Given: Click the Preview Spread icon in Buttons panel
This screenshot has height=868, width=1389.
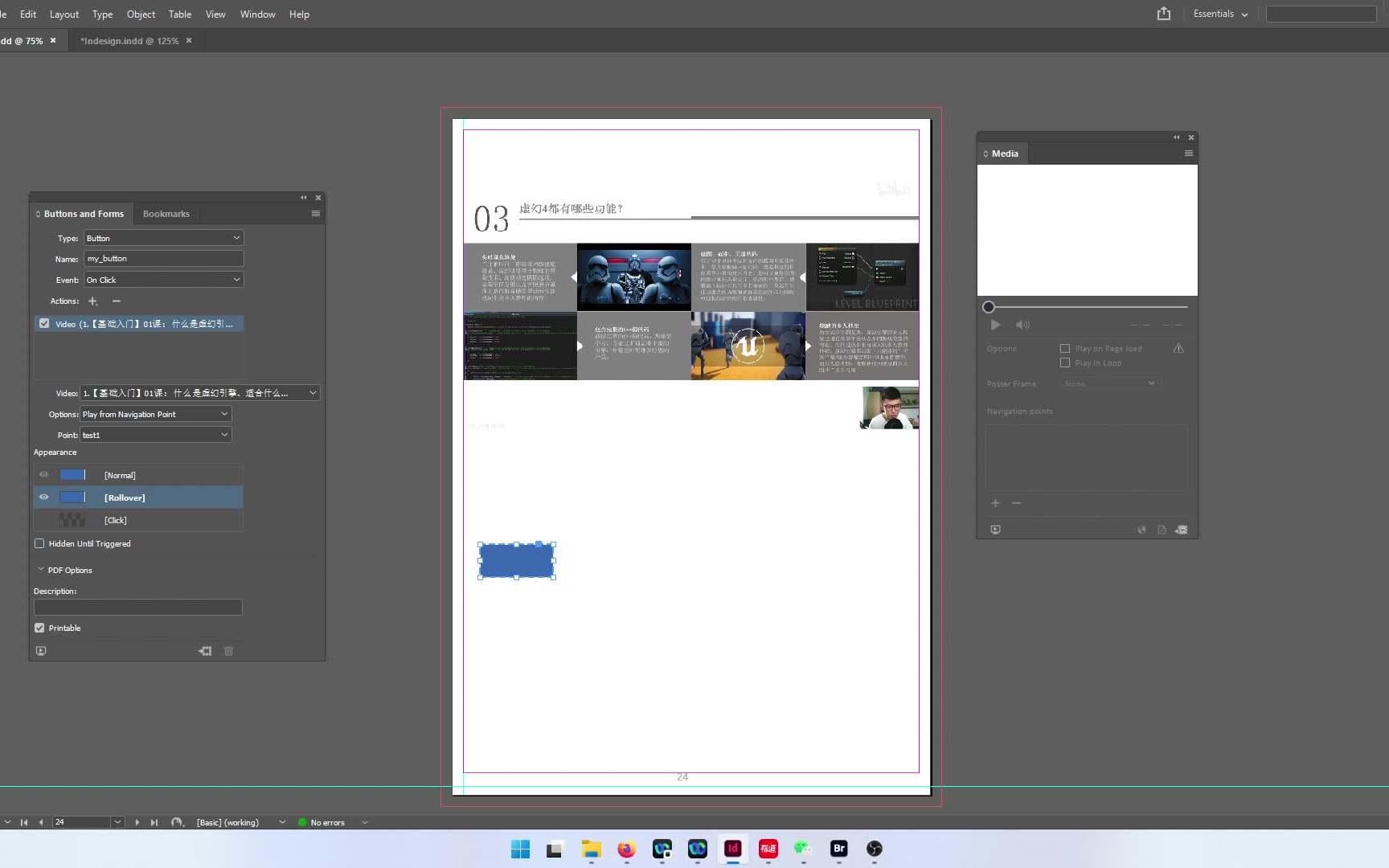Looking at the screenshot, I should [x=41, y=651].
